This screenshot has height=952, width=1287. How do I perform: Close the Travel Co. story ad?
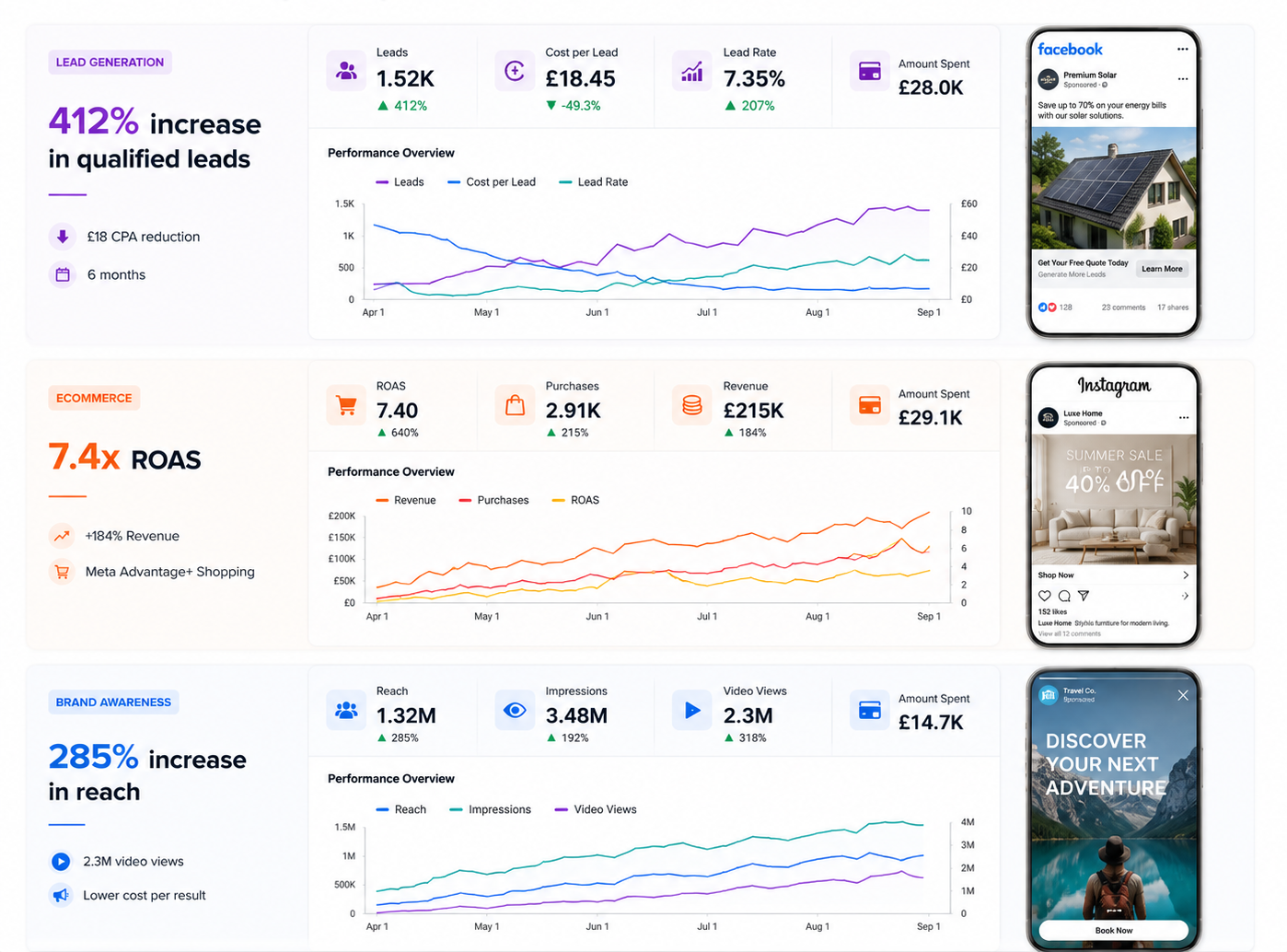[x=1183, y=695]
